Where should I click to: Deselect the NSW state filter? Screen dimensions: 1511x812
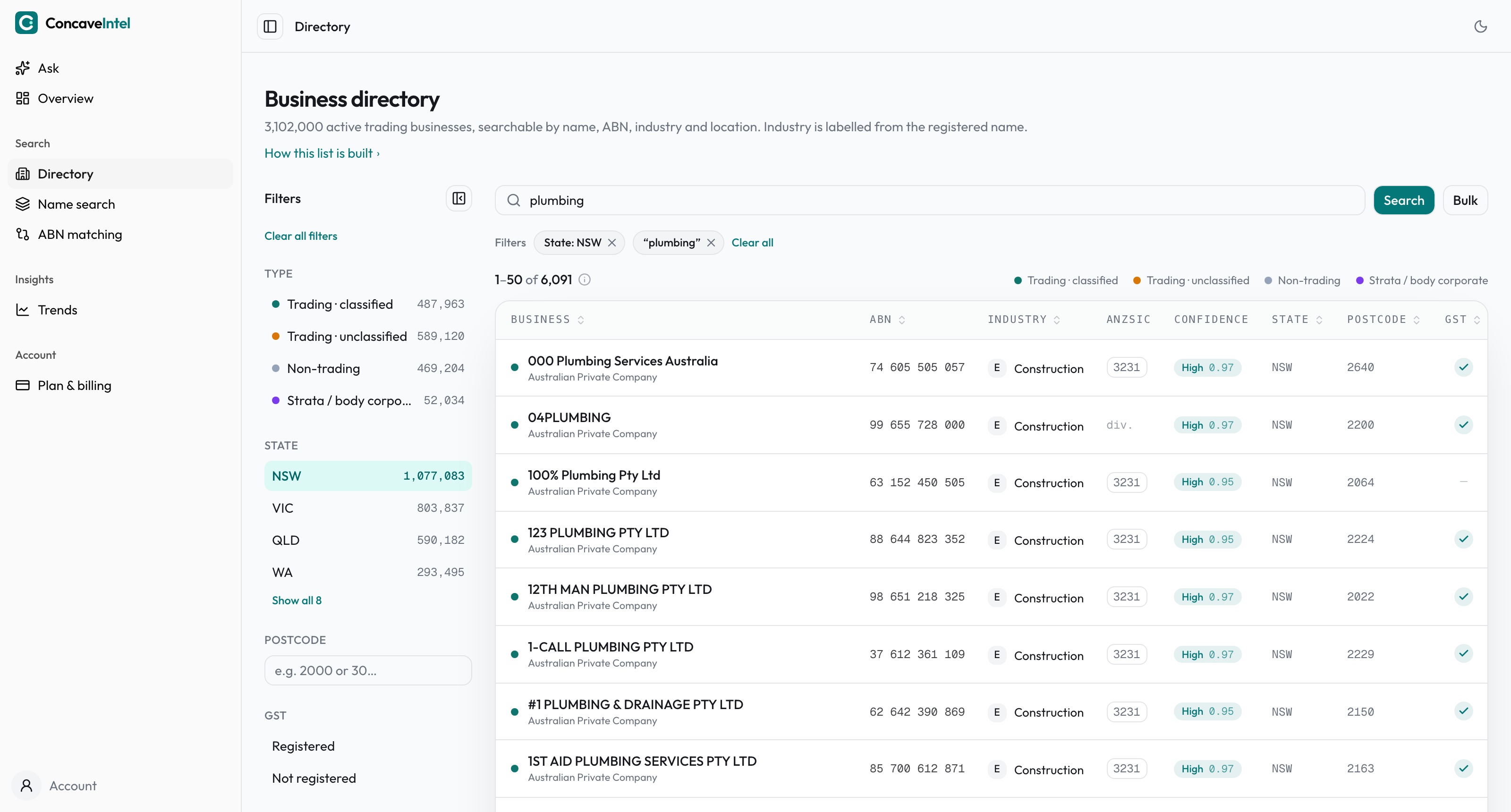click(x=368, y=476)
